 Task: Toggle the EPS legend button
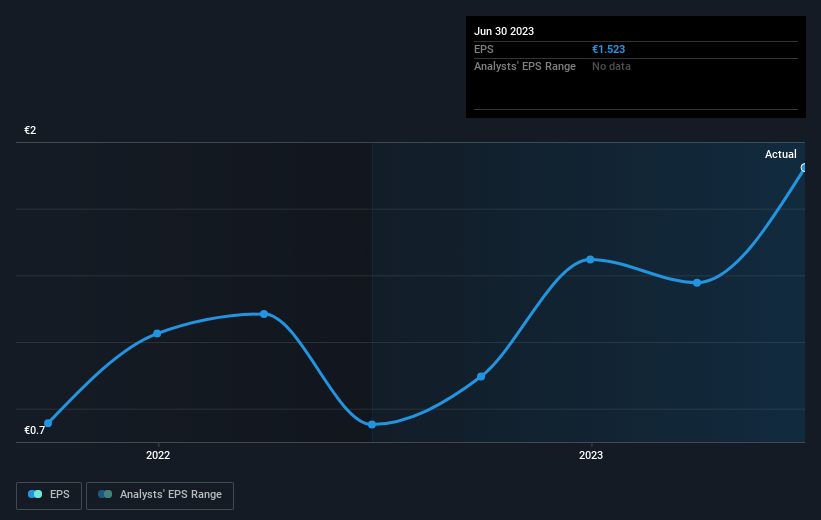[x=49, y=495]
